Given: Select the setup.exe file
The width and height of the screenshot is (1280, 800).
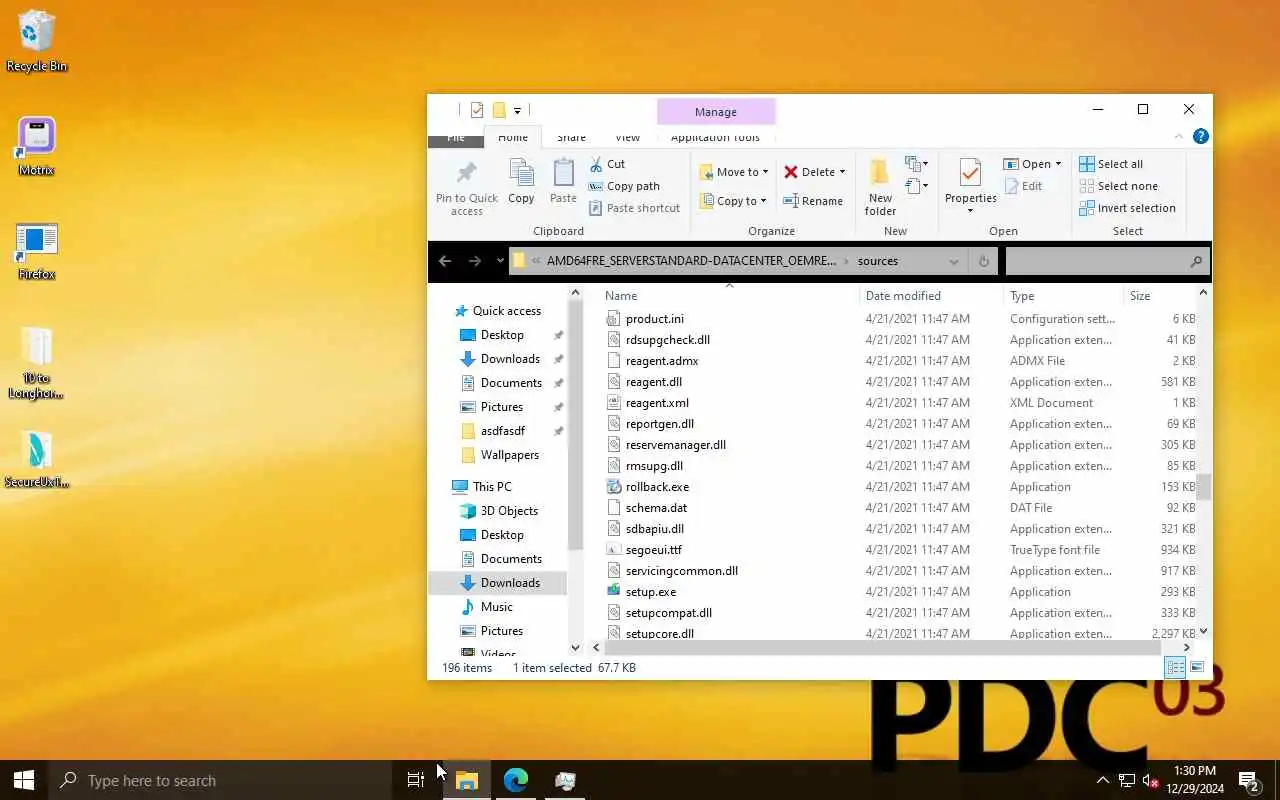Looking at the screenshot, I should (650, 592).
